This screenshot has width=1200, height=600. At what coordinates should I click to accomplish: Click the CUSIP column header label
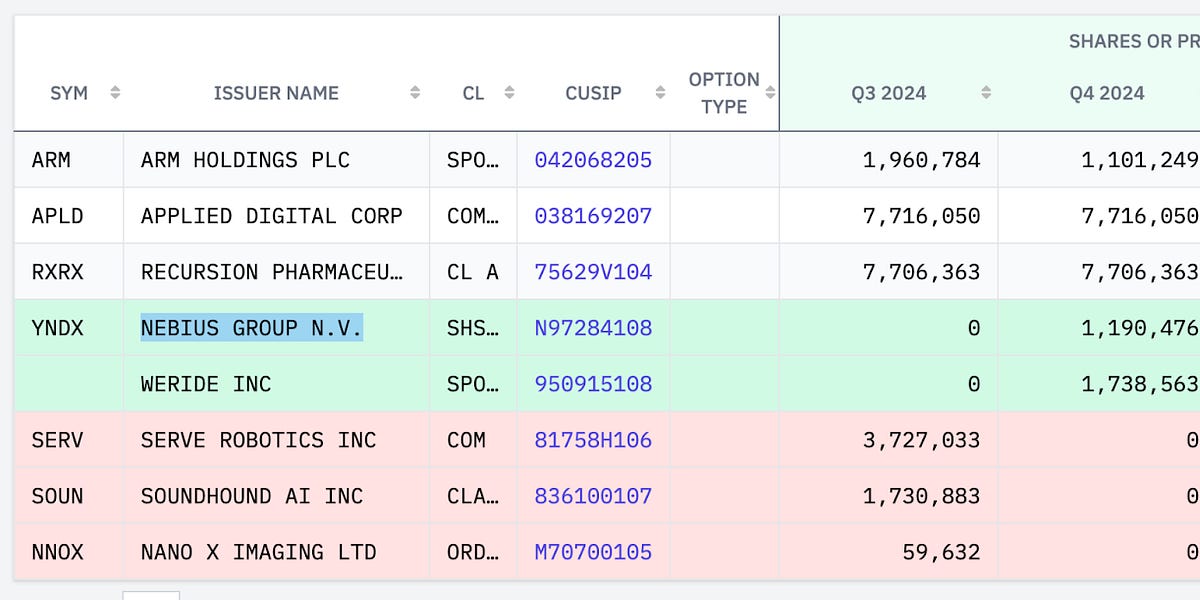click(x=593, y=93)
